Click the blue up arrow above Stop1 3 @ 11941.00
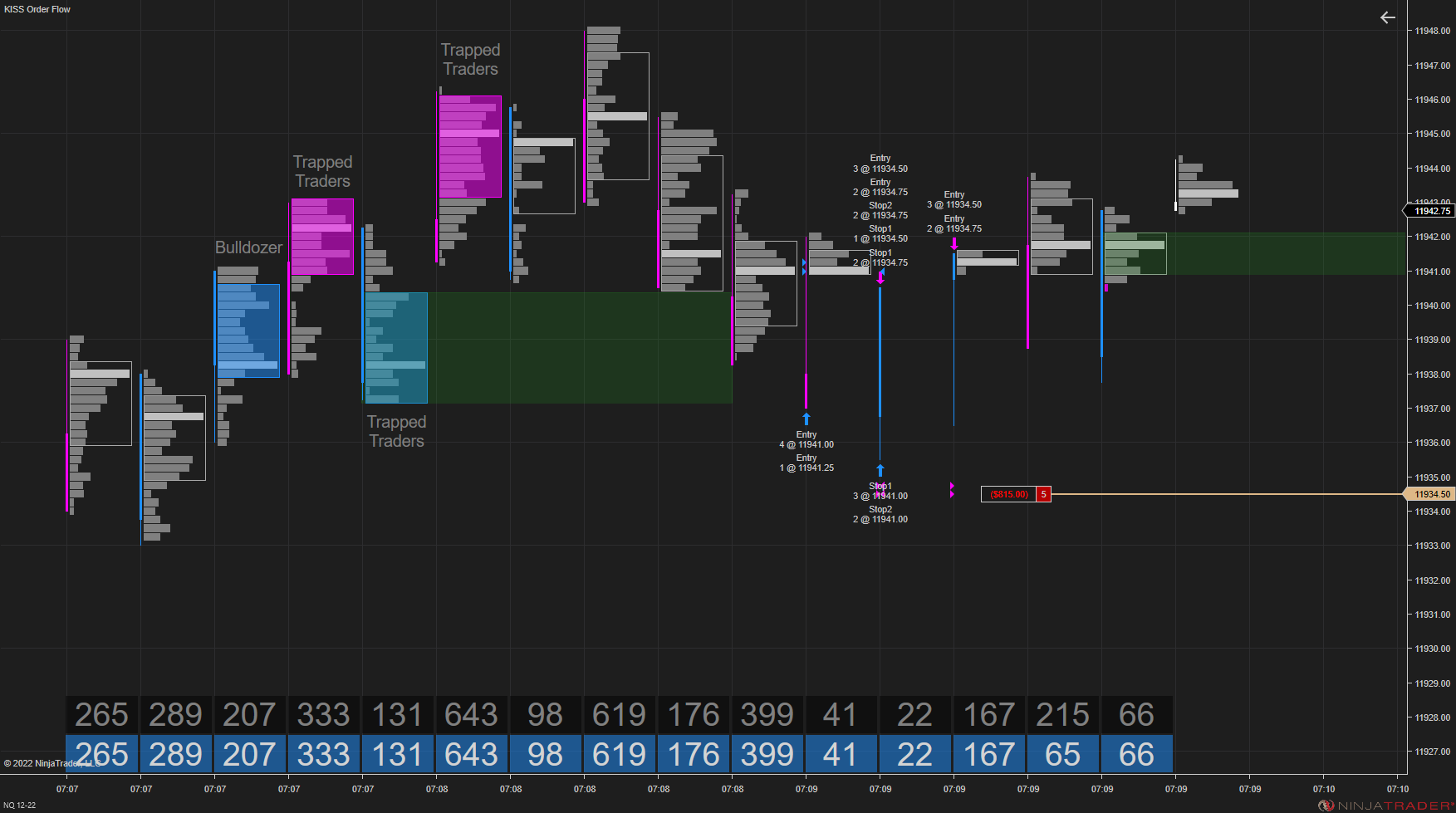 [880, 470]
